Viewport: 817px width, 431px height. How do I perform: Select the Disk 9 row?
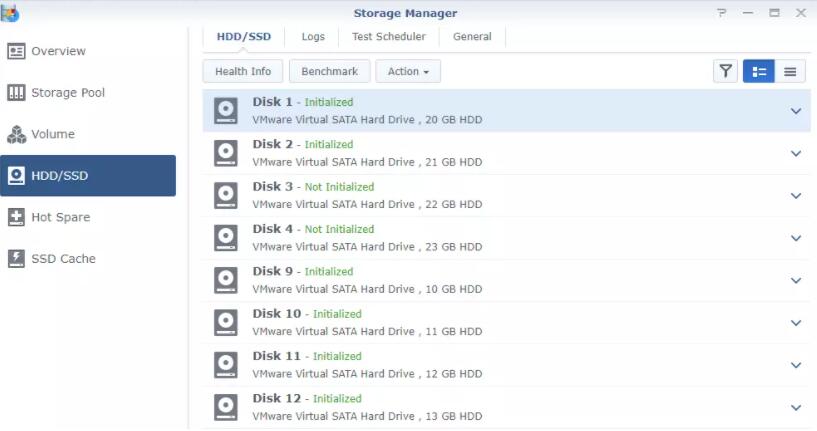tap(500, 280)
